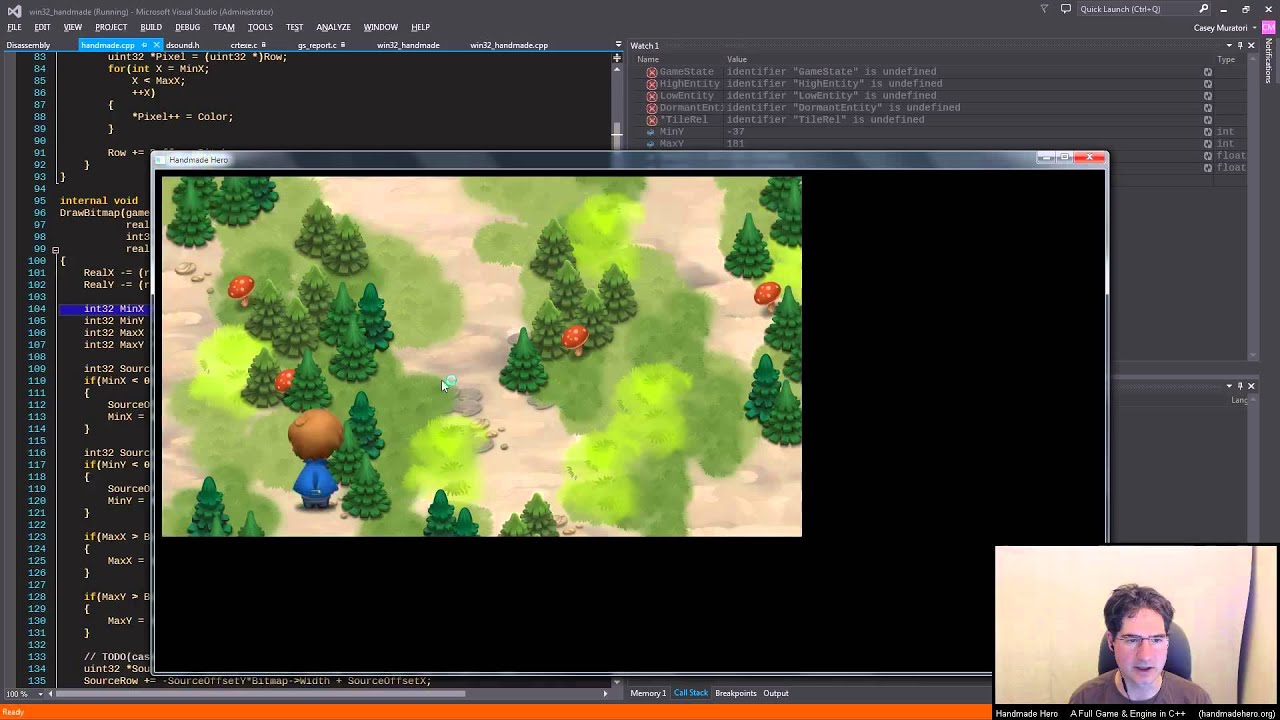This screenshot has height=720, width=1280.
Task: Close the handmade.cpp tab
Action: 157,45
